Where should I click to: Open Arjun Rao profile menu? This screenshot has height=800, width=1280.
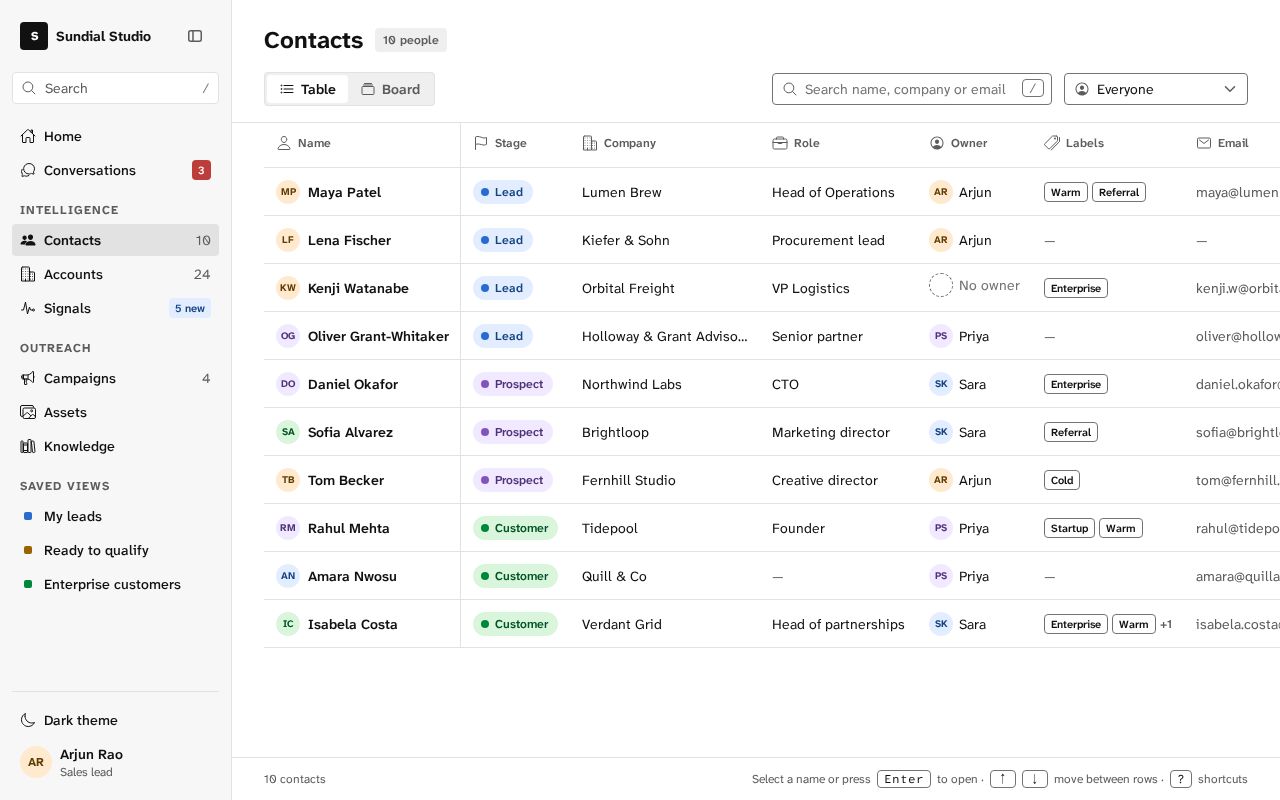(x=115, y=762)
